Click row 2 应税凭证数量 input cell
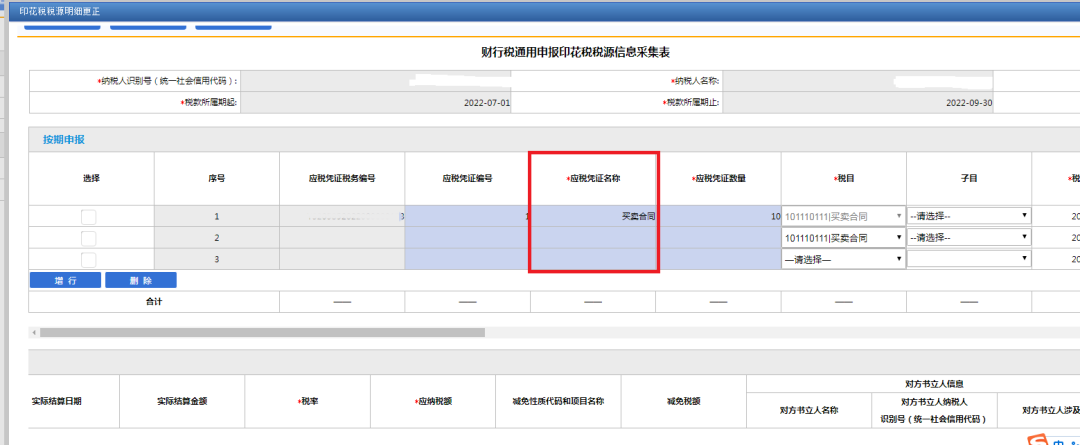The width and height of the screenshot is (1080, 445). pyautogui.click(x=718, y=238)
